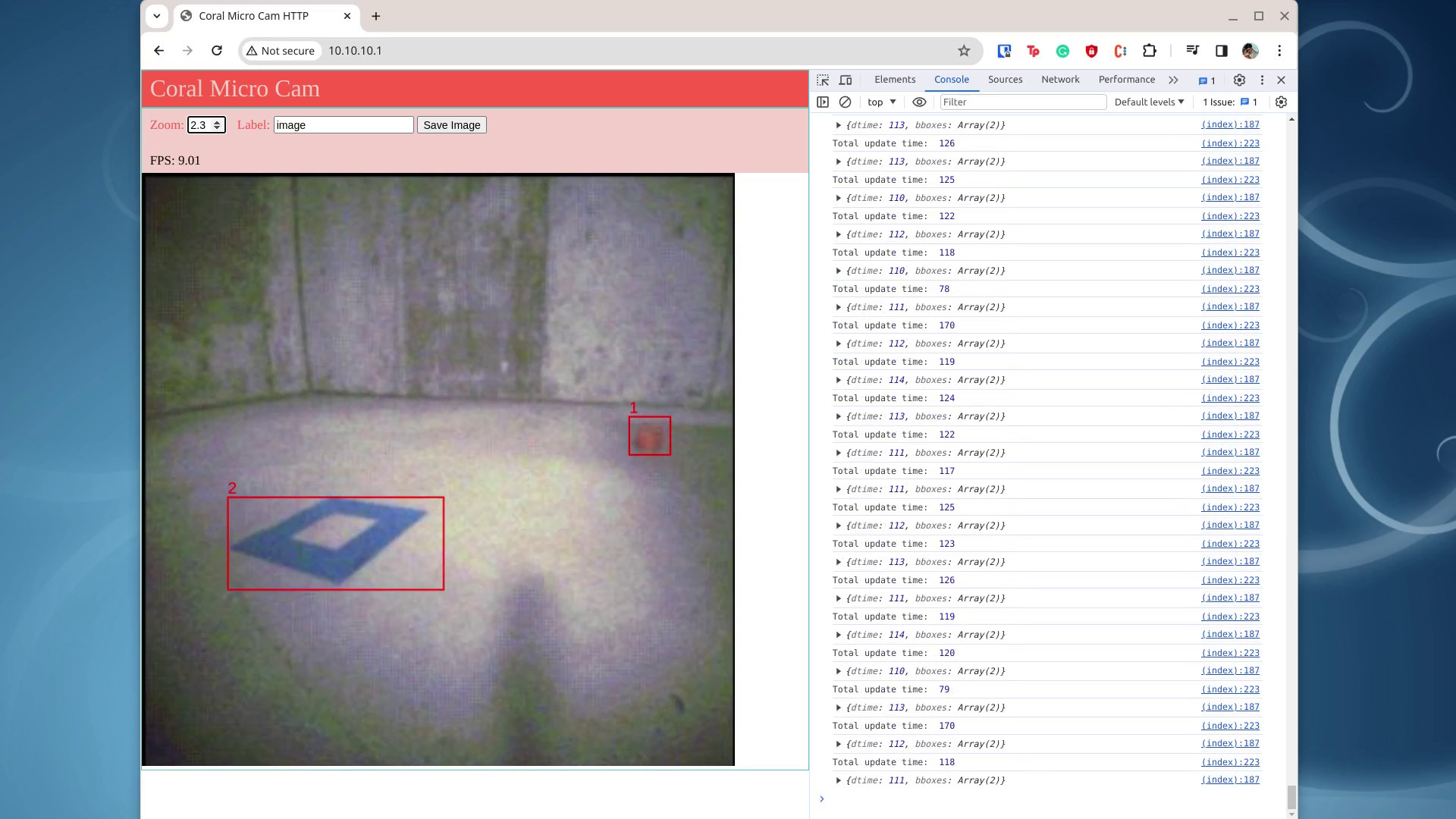Open the more DevTools panels chevron menu
The height and width of the screenshot is (819, 1456).
coord(1173,80)
